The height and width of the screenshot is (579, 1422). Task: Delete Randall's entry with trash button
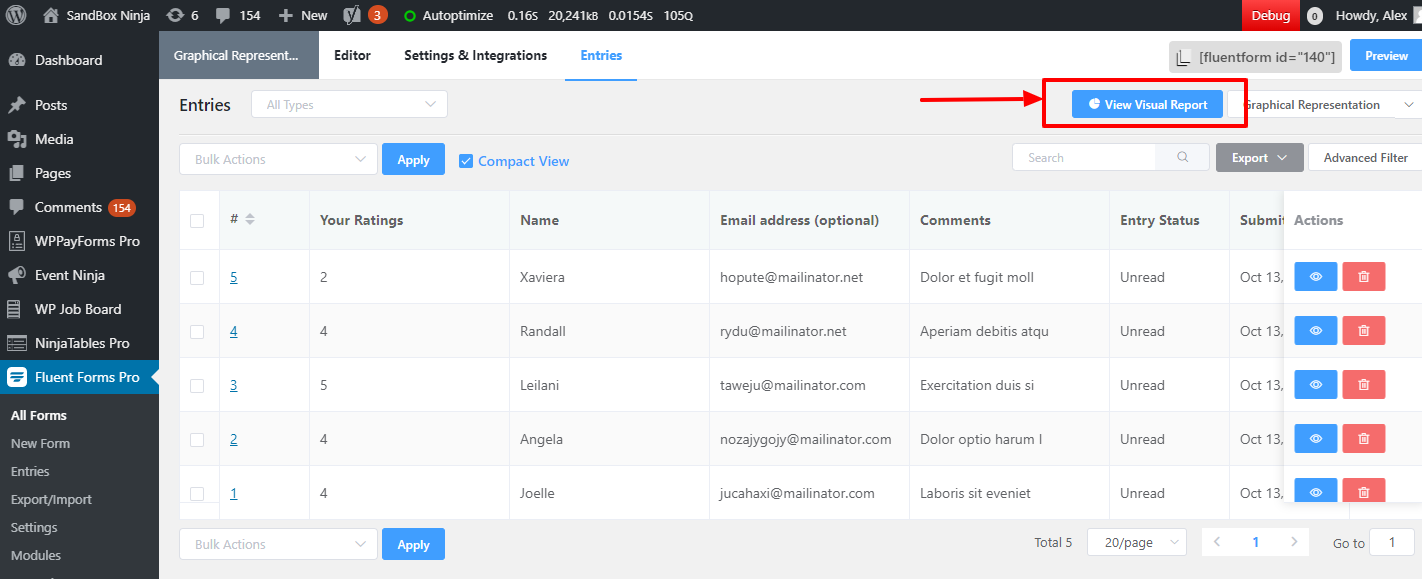coord(1364,331)
